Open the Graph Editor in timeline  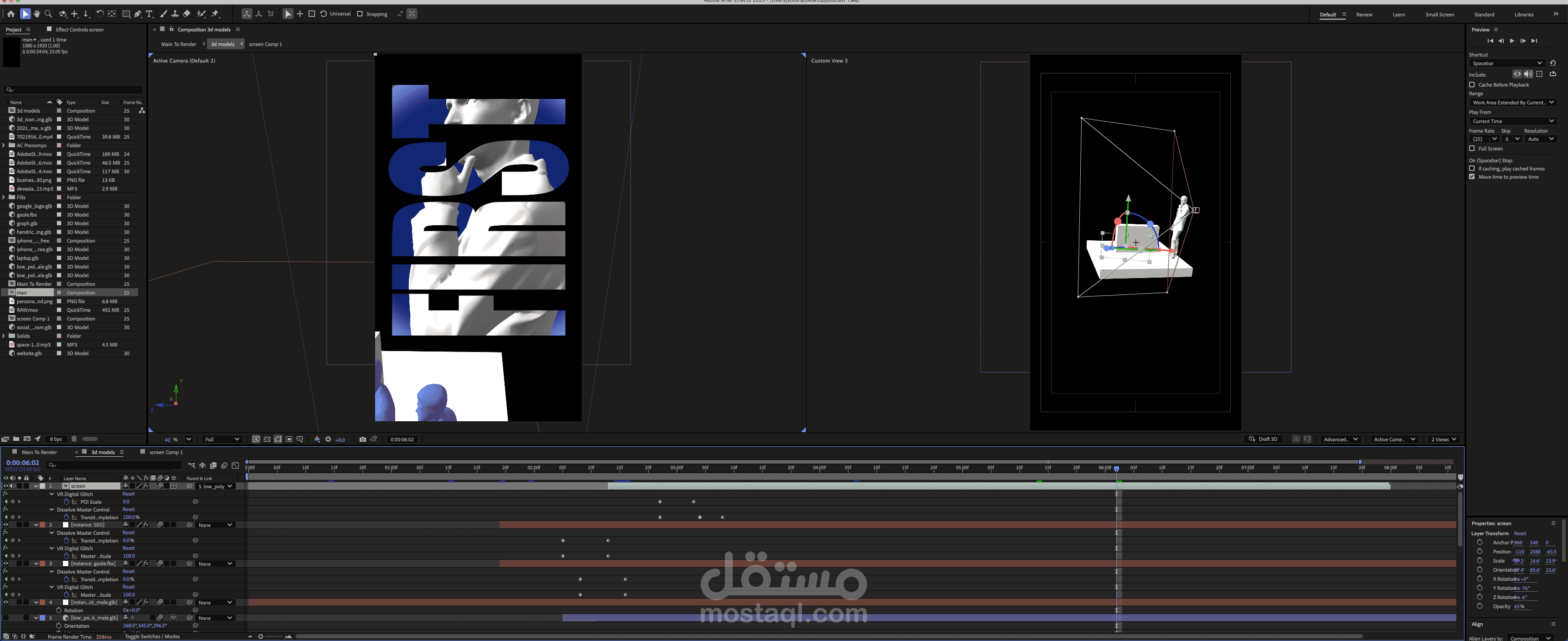click(236, 465)
